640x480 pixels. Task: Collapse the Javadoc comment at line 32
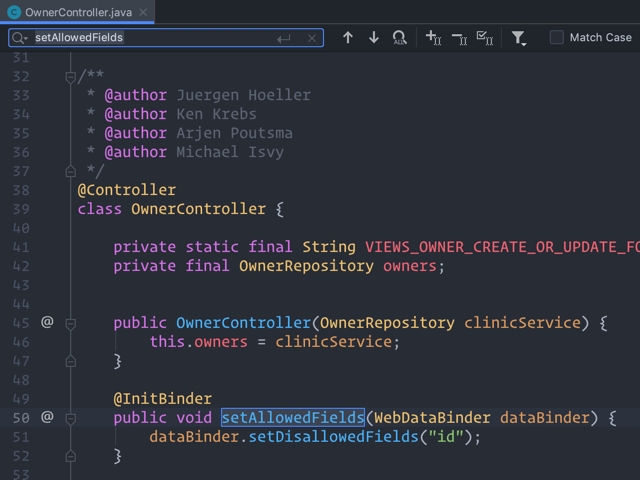(x=71, y=76)
